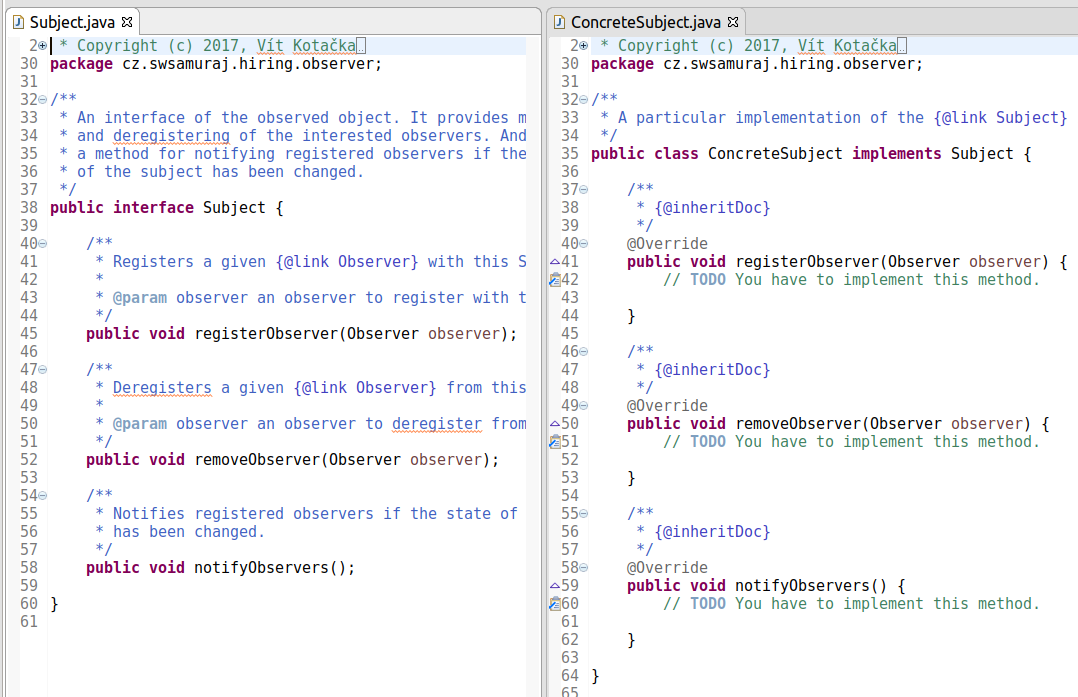Click the override marker beside notifyObservers line 59
This screenshot has width=1078, height=697.
555,586
